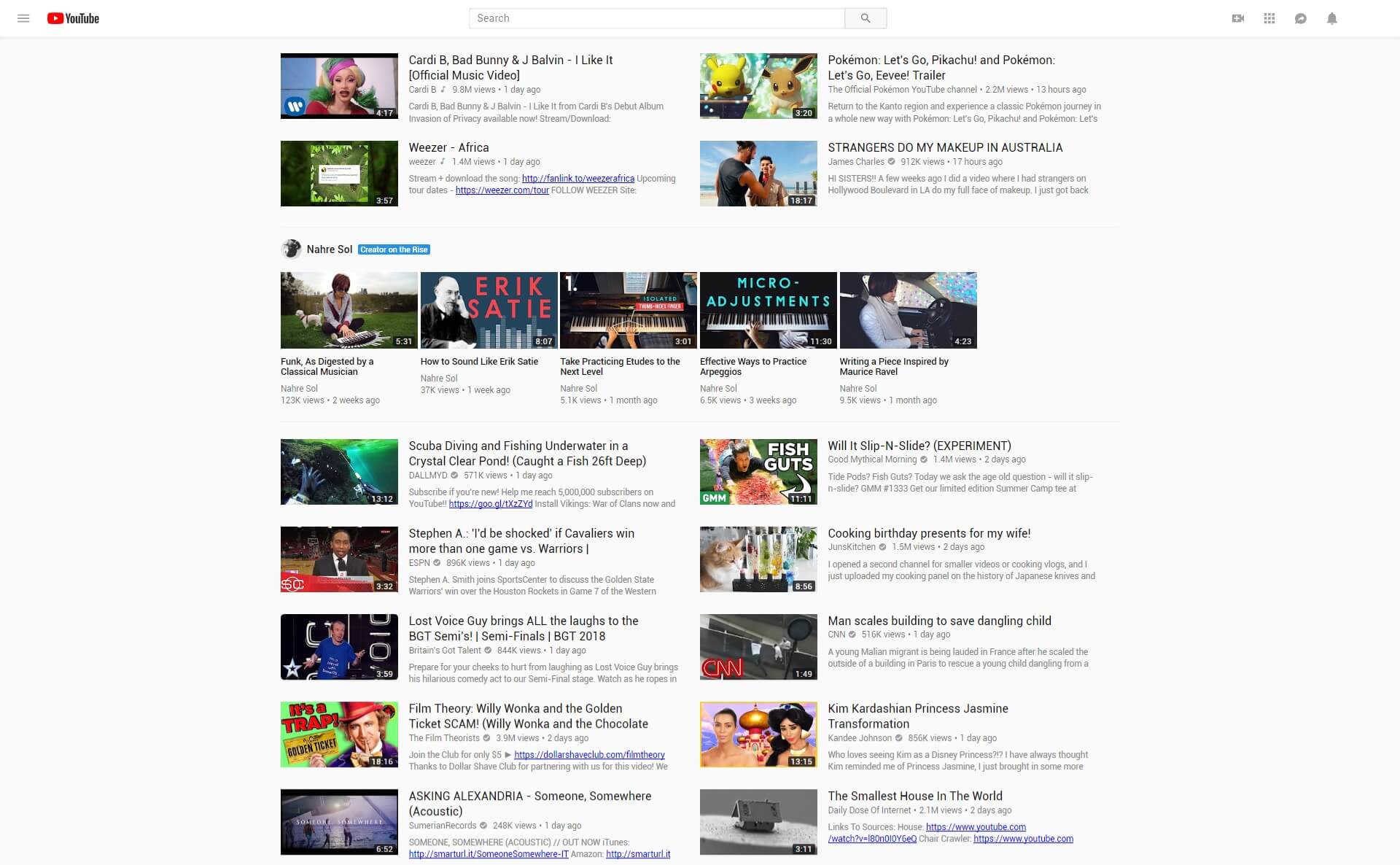Open the https://weezer.com/tour link
Viewport: 1400px width, 865px height.
point(501,190)
